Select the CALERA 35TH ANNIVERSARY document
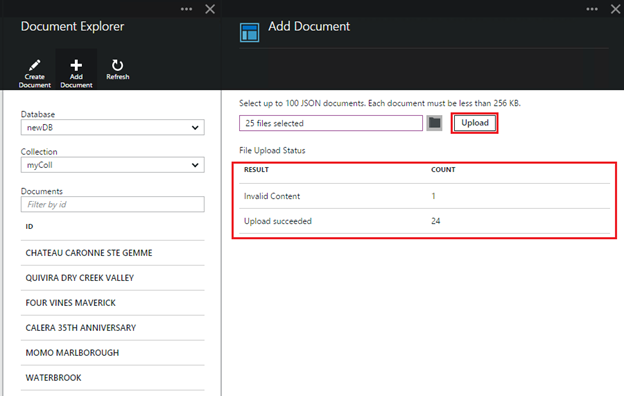The image size is (624, 396). [x=113, y=328]
